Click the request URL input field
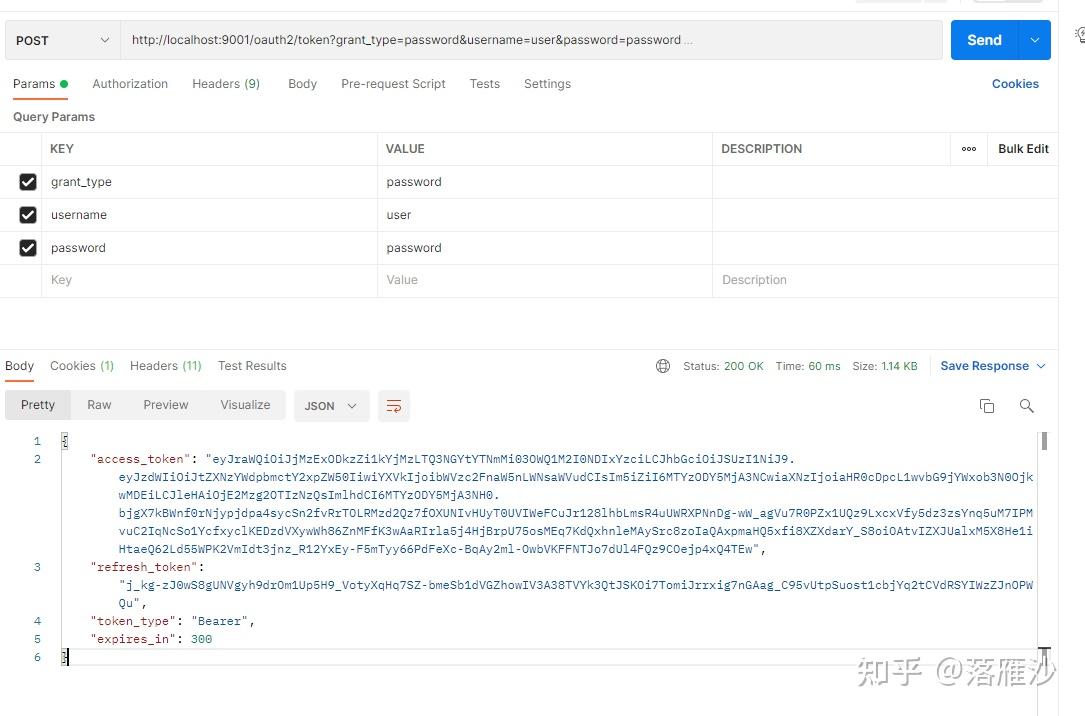This screenshot has height=716, width=1085. point(500,39)
